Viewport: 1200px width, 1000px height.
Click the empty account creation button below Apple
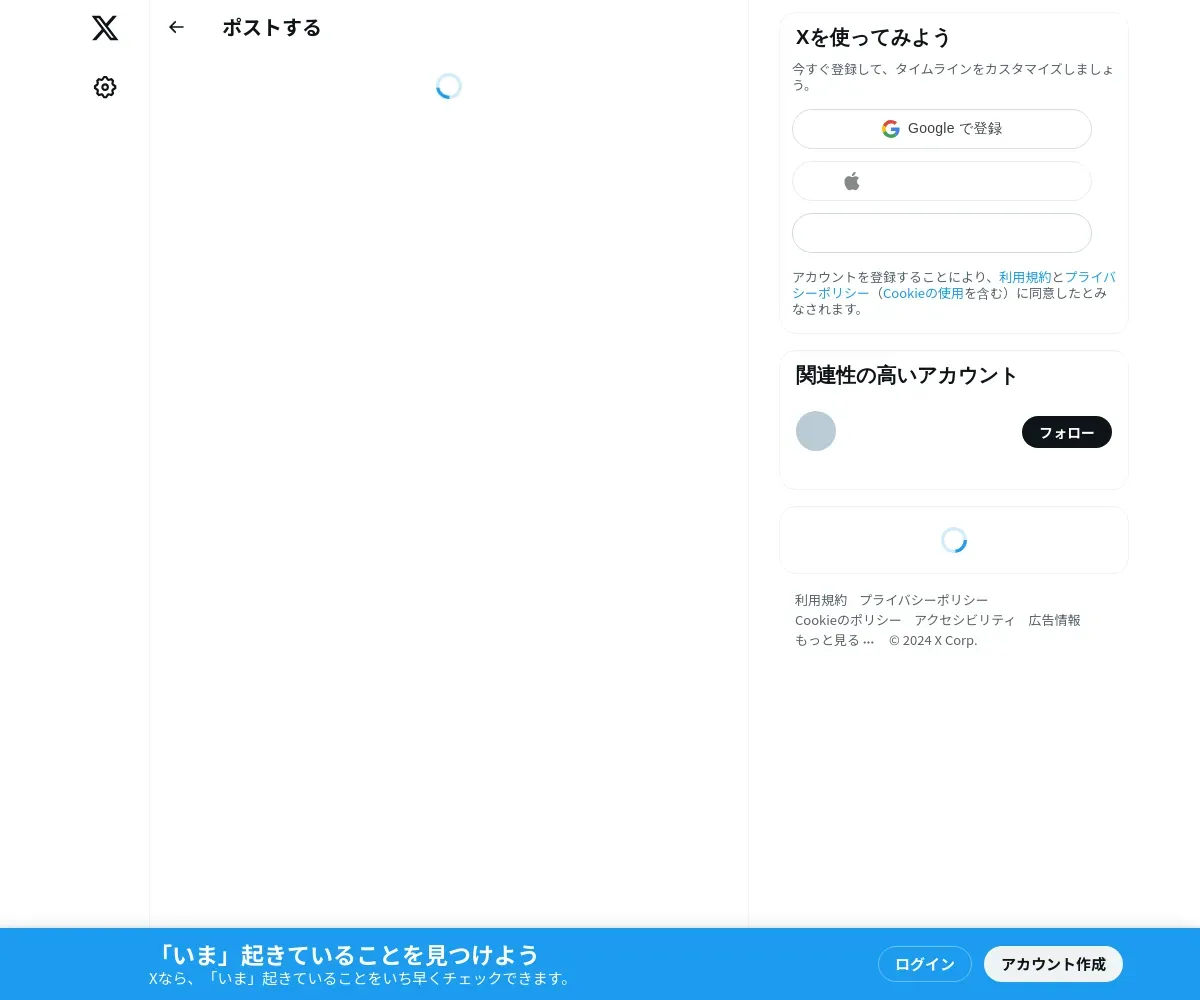(942, 233)
